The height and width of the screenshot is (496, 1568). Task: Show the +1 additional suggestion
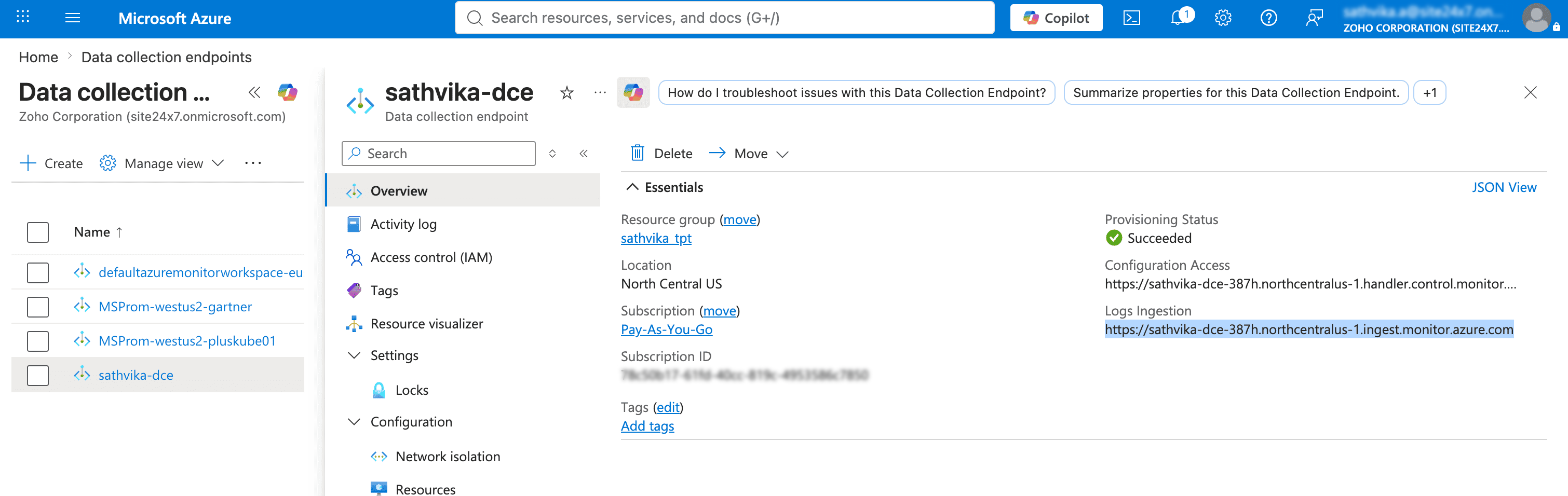pyautogui.click(x=1429, y=92)
